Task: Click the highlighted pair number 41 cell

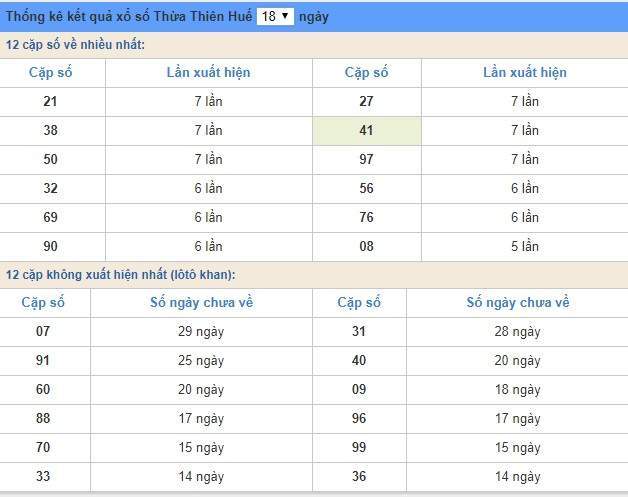Action: pos(366,130)
